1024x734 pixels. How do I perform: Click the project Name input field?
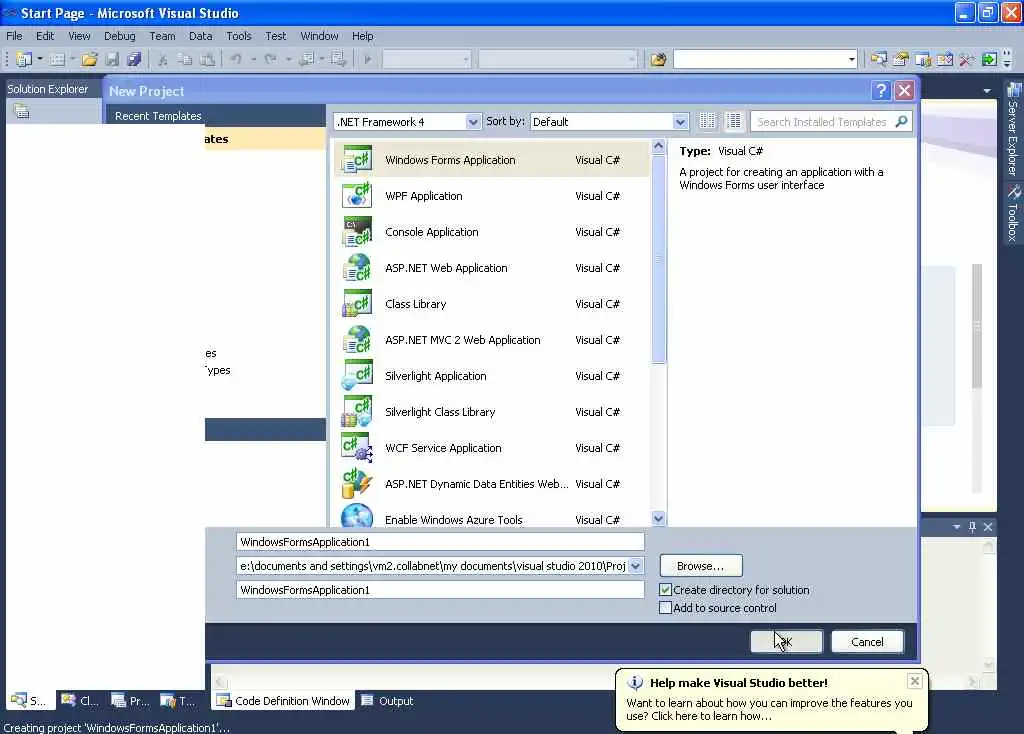click(440, 541)
